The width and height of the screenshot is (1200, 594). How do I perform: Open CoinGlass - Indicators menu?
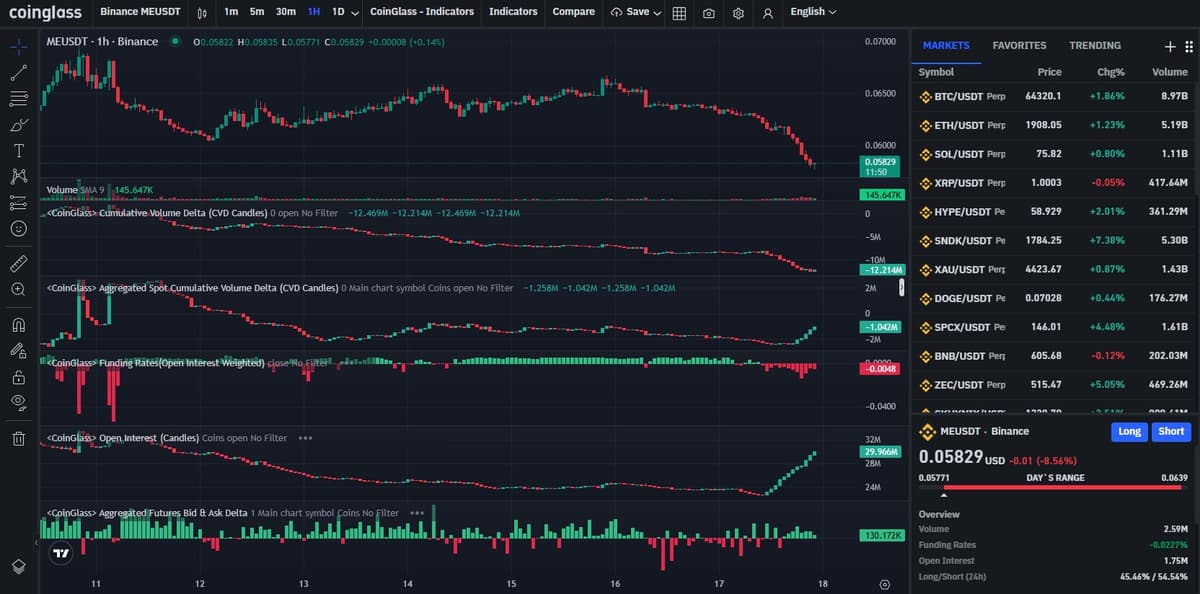click(422, 12)
